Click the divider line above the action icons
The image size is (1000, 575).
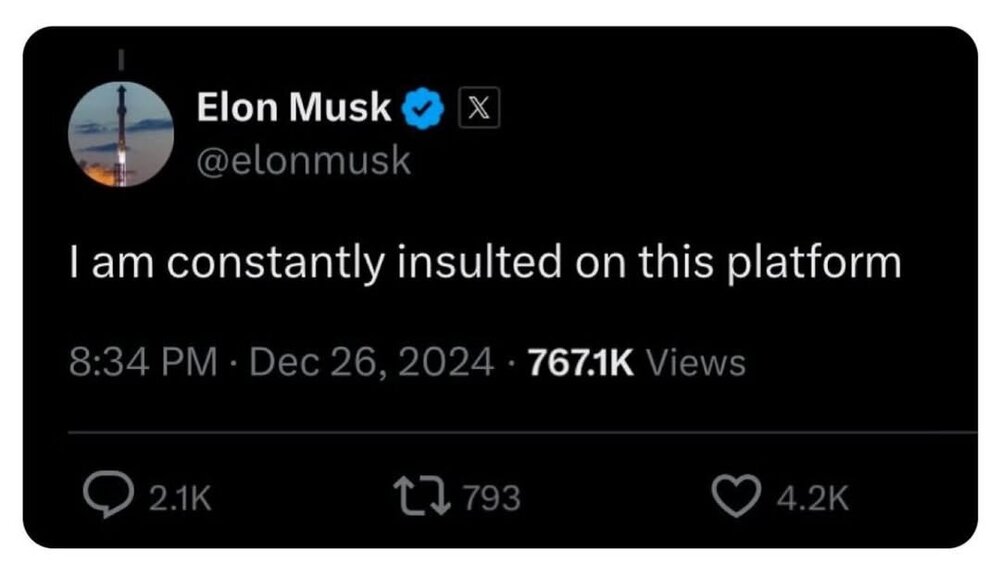click(x=520, y=432)
